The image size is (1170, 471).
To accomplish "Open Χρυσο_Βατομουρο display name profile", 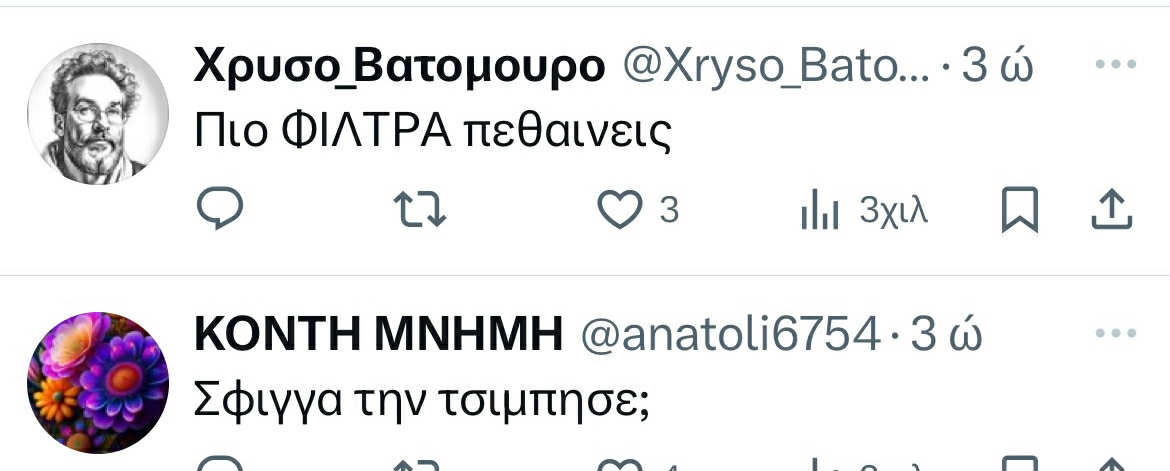I will pos(399,67).
